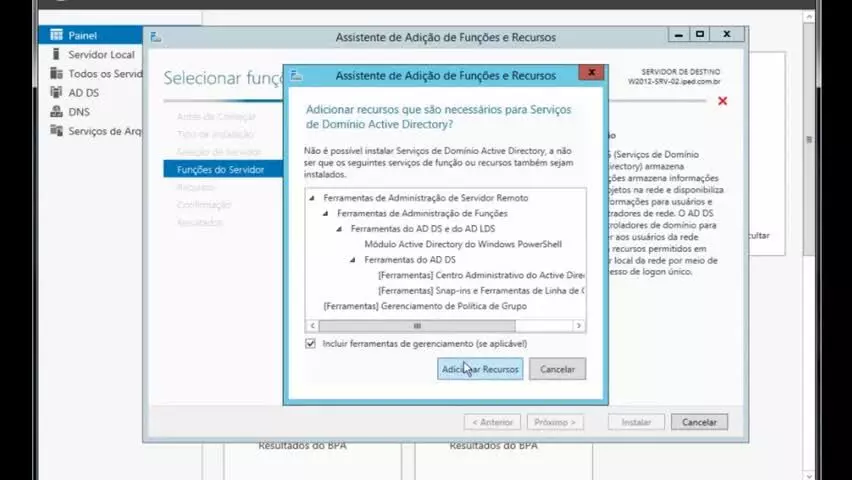Collapse Ferramentas de Administração de Servidor Remoto
This screenshot has width=852, height=480.
[312, 198]
